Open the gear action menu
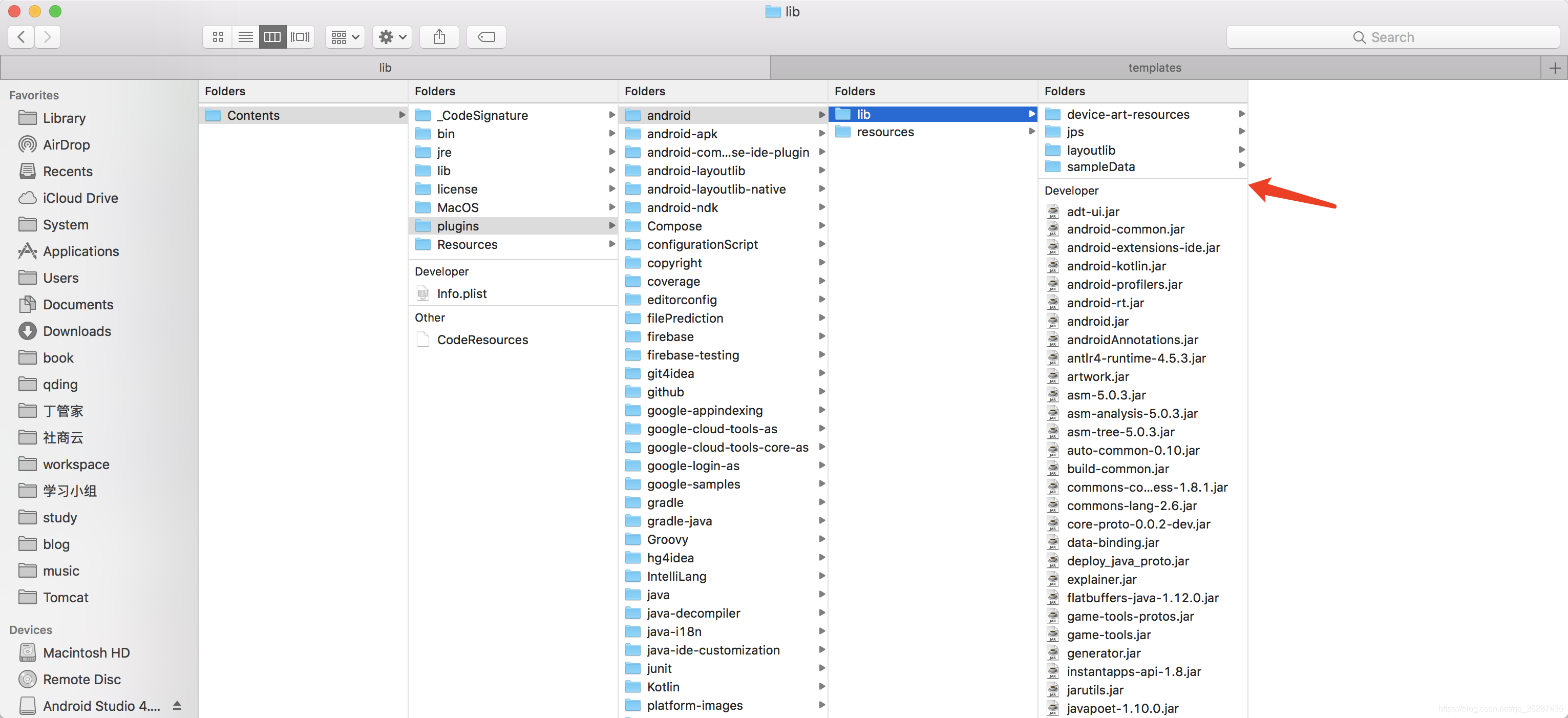This screenshot has width=1568, height=718. [392, 37]
